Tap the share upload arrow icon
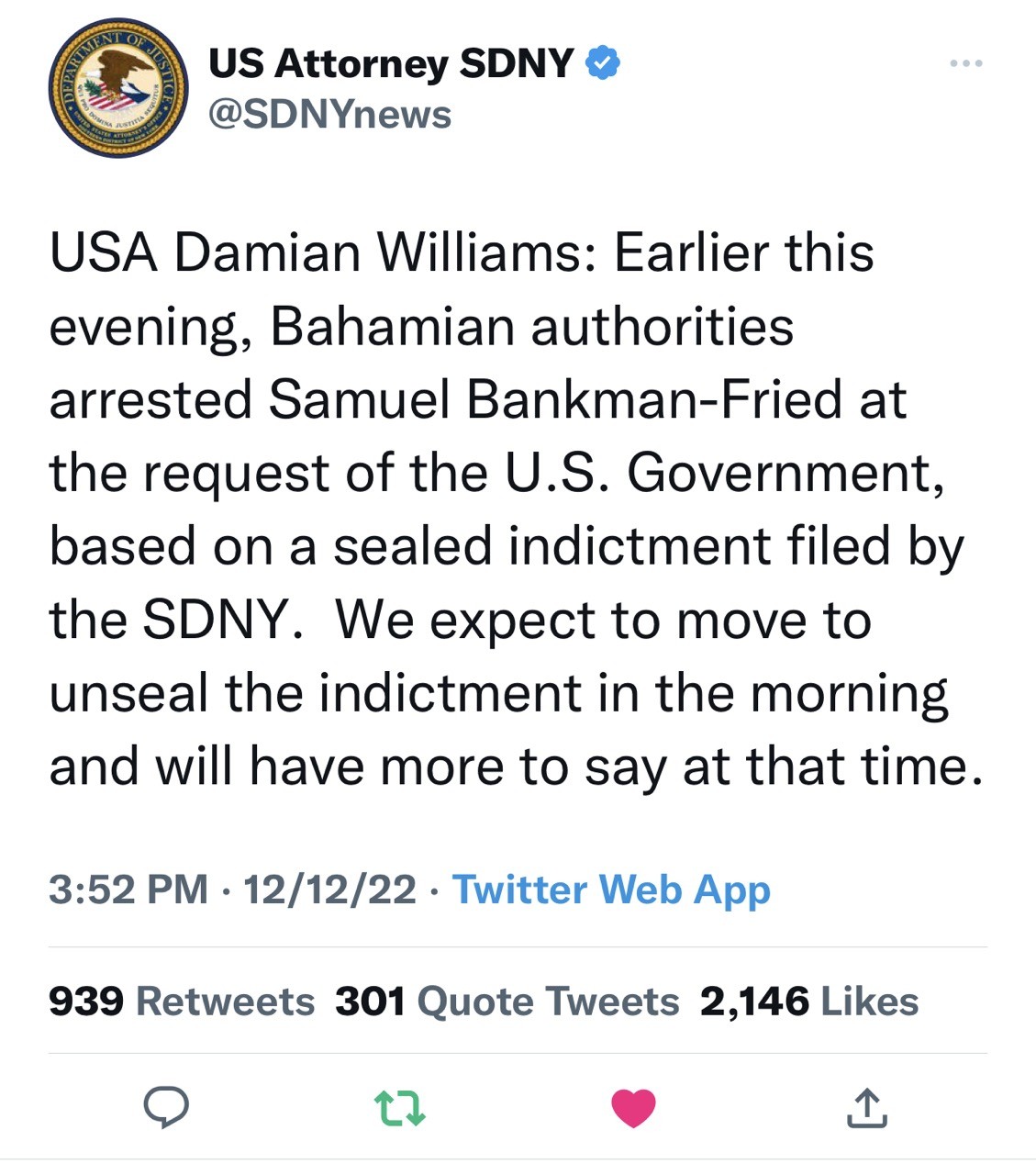The width and height of the screenshot is (1036, 1175). pos(866,1108)
